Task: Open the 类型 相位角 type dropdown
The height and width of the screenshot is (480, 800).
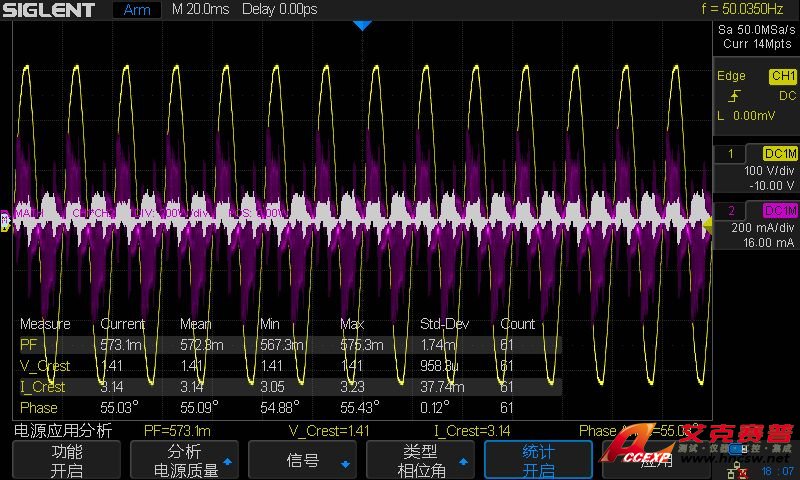Action: tap(420, 461)
